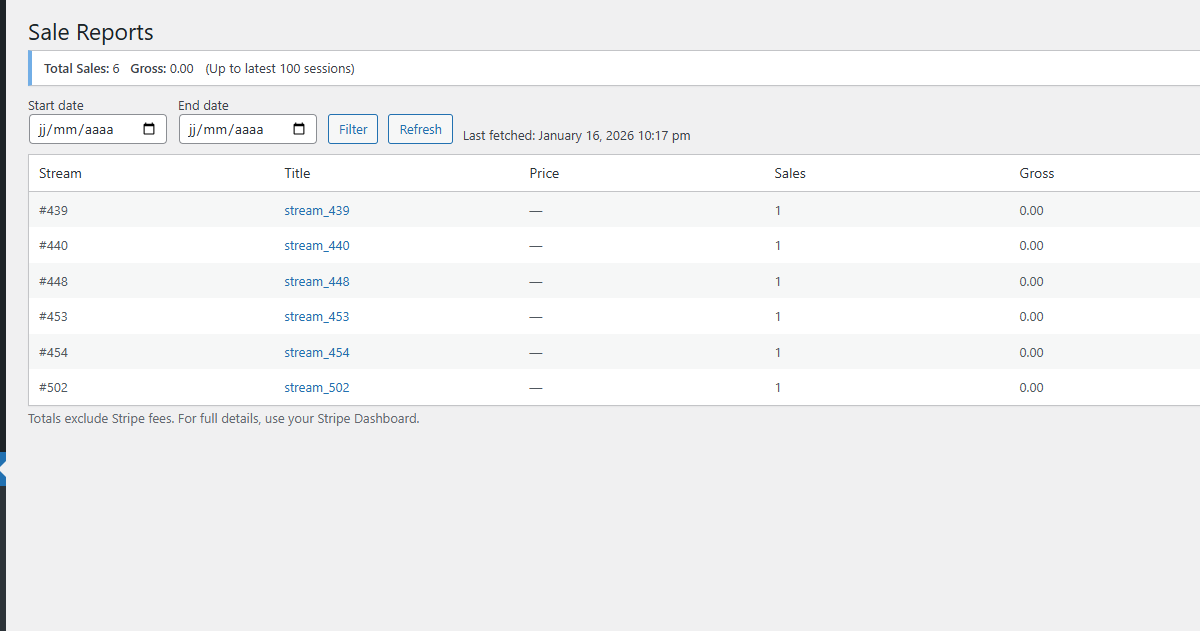Click the Refresh button

[x=420, y=128]
